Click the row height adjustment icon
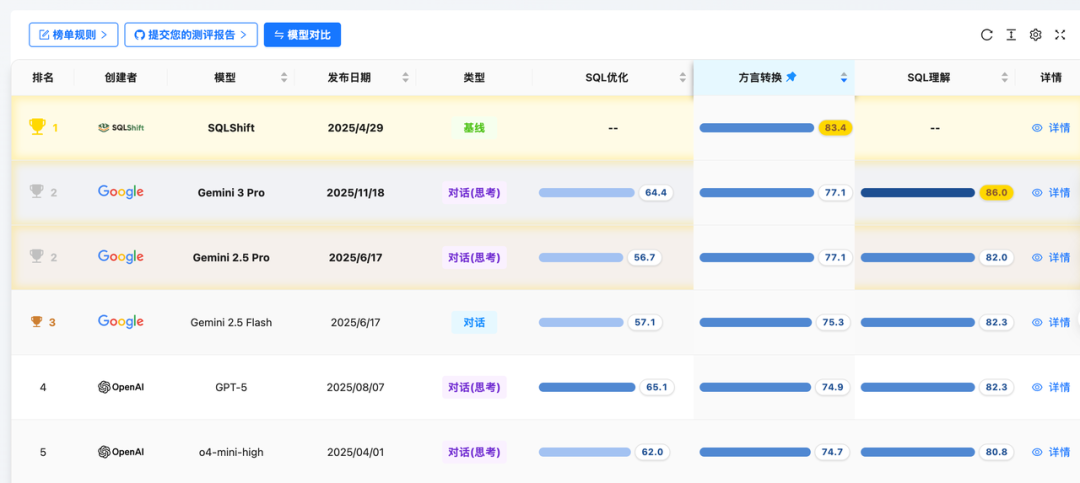 1010,35
